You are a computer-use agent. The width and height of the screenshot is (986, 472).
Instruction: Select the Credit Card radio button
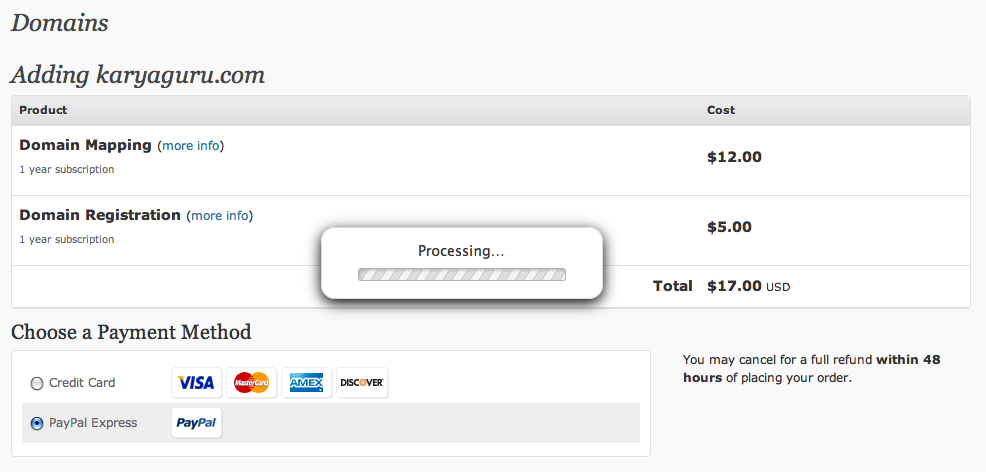point(37,383)
